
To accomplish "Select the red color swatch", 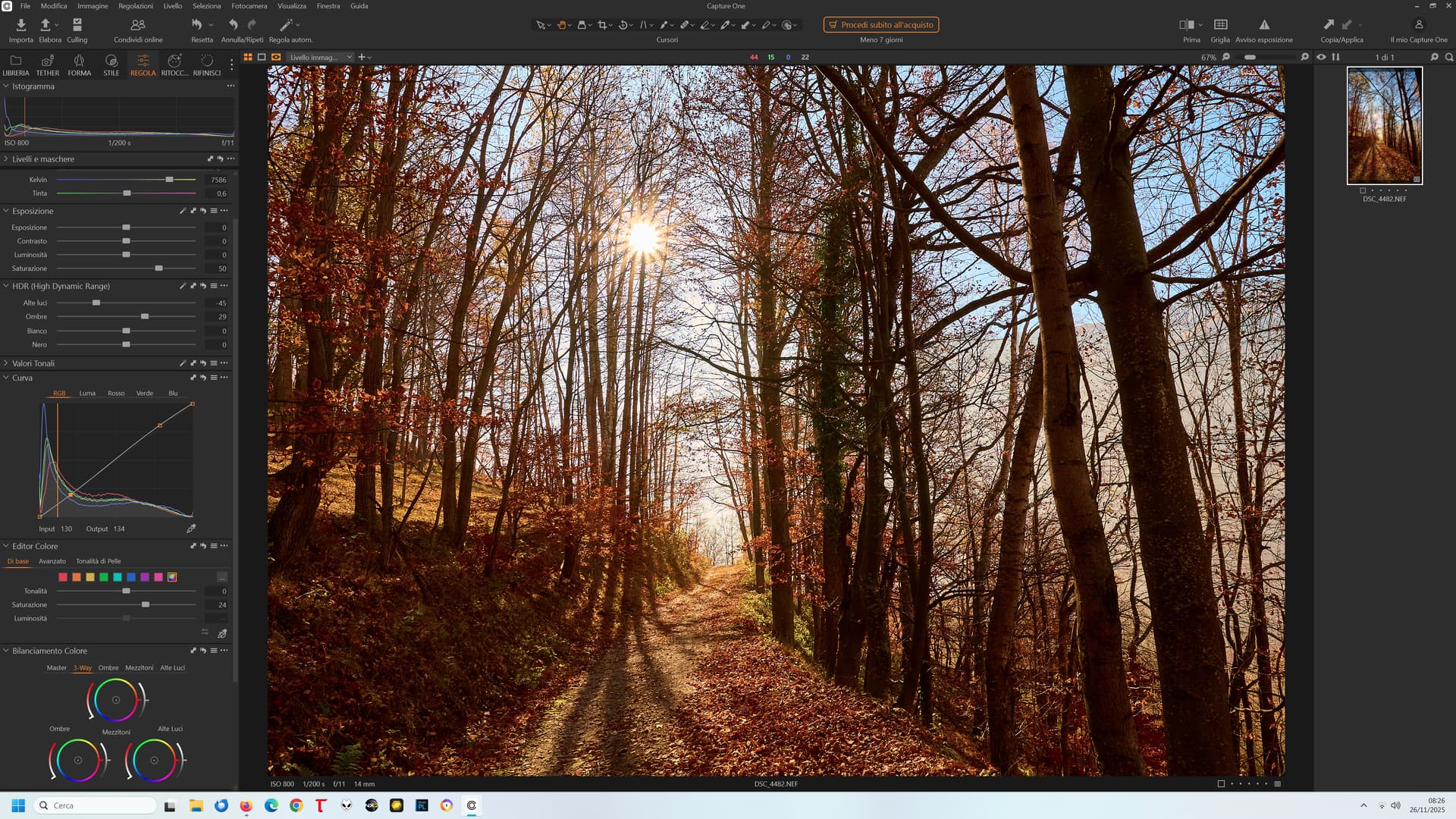I will [x=63, y=577].
